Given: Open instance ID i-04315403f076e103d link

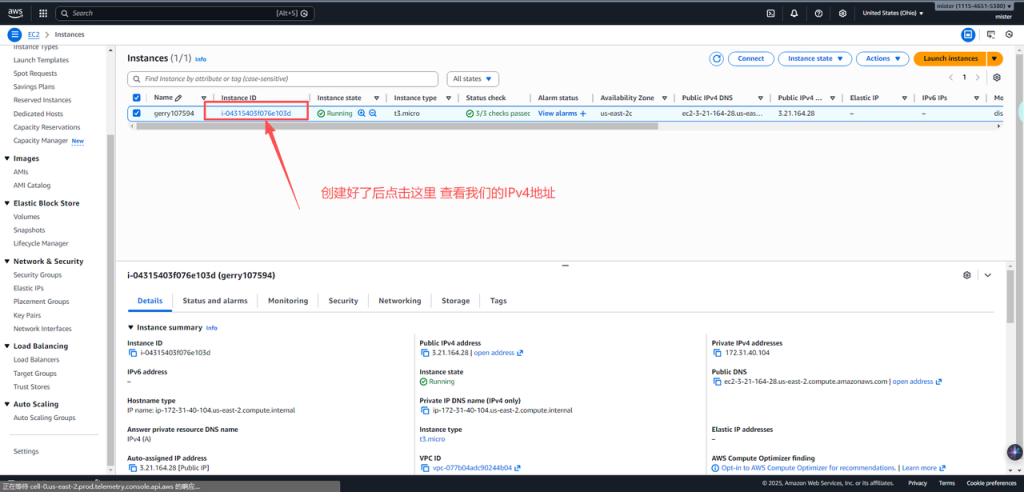Looking at the screenshot, I should 255,113.
